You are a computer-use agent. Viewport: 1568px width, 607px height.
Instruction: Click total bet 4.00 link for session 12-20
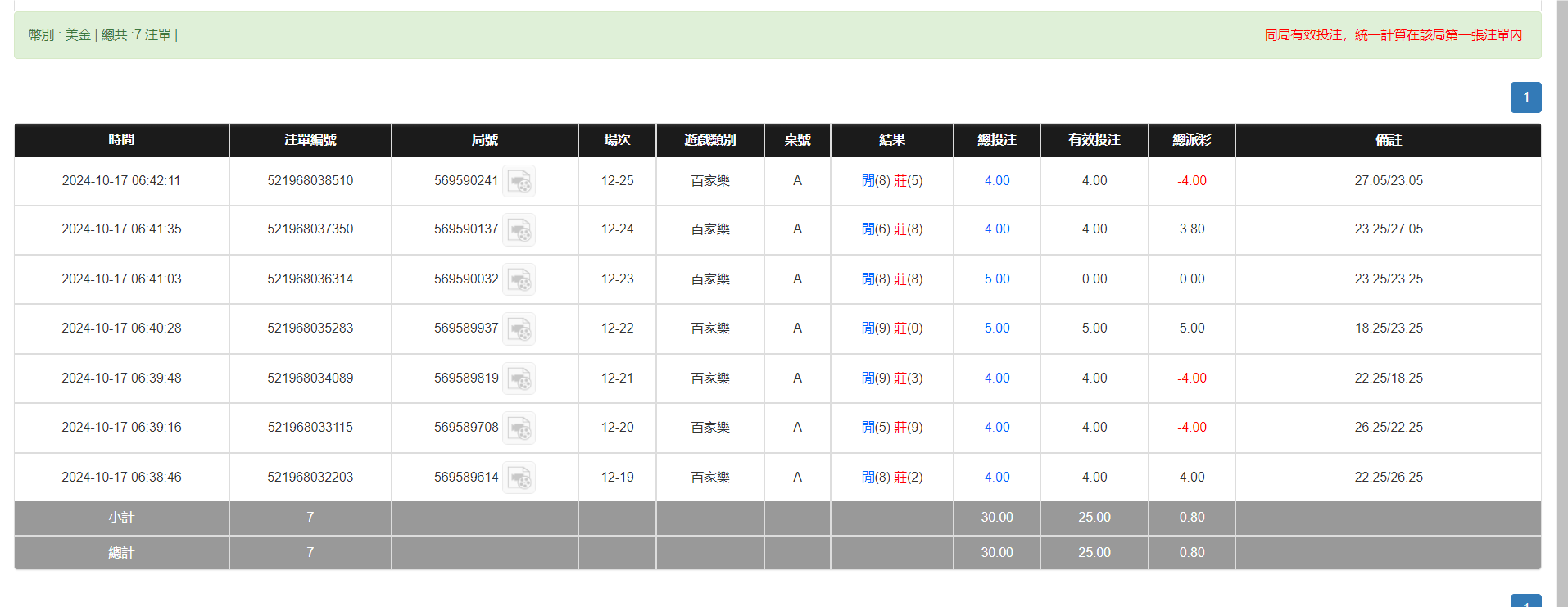(996, 428)
